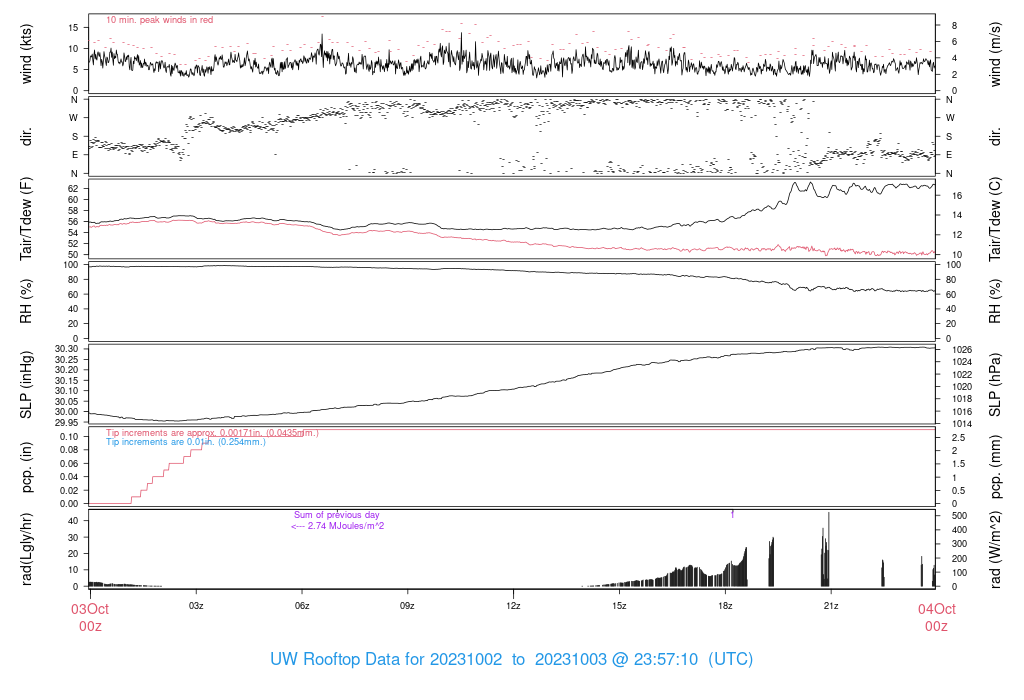The width and height of the screenshot is (1024, 700).
Task: Click the '21z' time axis label
Action: click(831, 606)
